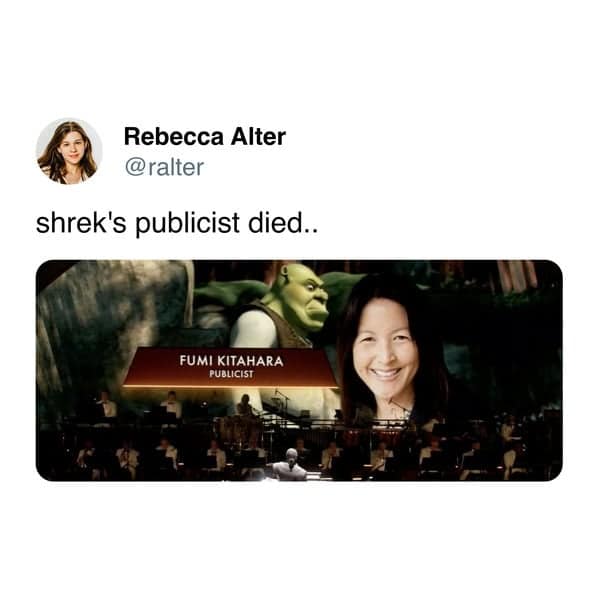
Task: Click the @ralter handle
Action: coord(164,167)
